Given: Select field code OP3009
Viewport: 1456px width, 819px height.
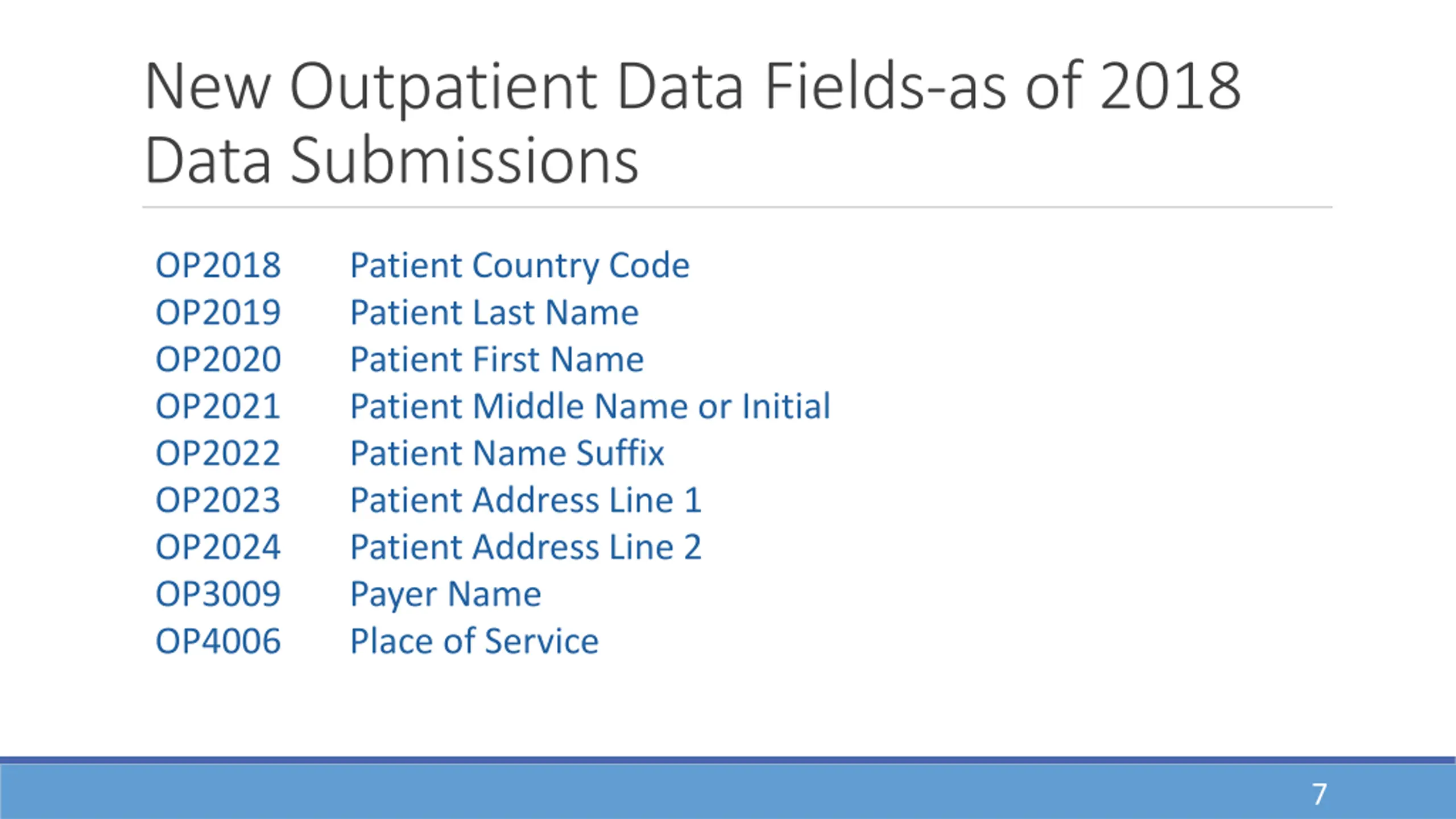Looking at the screenshot, I should 218,594.
